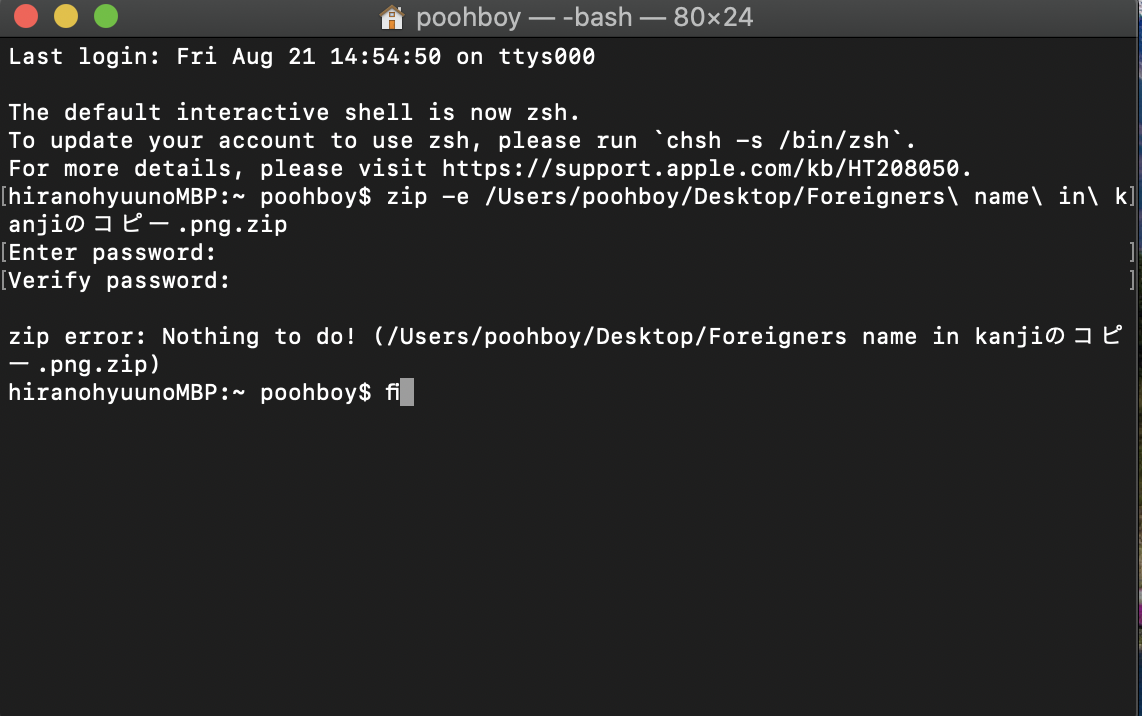Minimize the Terminal window with yellow button
The height and width of the screenshot is (716, 1142).
tap(66, 17)
